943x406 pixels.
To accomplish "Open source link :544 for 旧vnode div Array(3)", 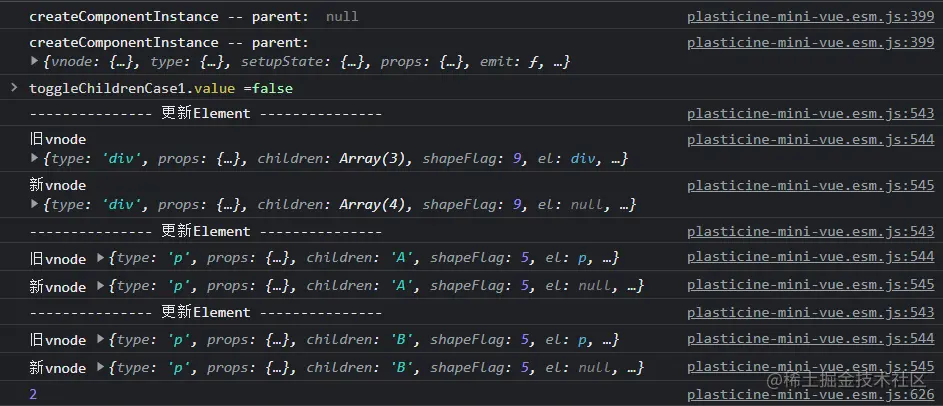I will pyautogui.click(x=811, y=140).
